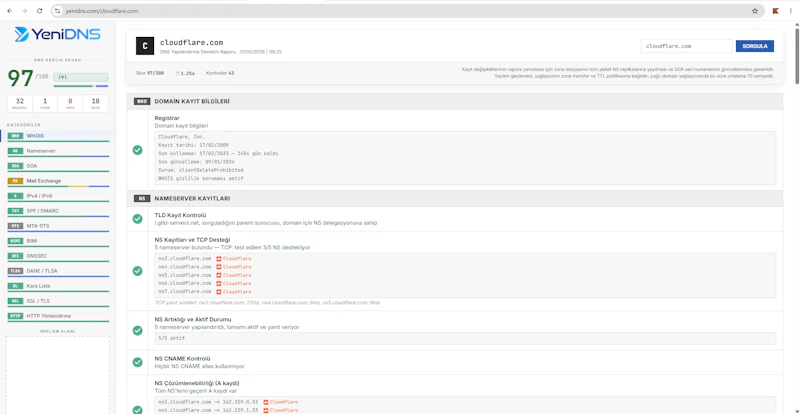Image resolution: width=800 pixels, height=414 pixels.
Task: Click the Durum: clientDeleteProhibited line
Action: 201,169
